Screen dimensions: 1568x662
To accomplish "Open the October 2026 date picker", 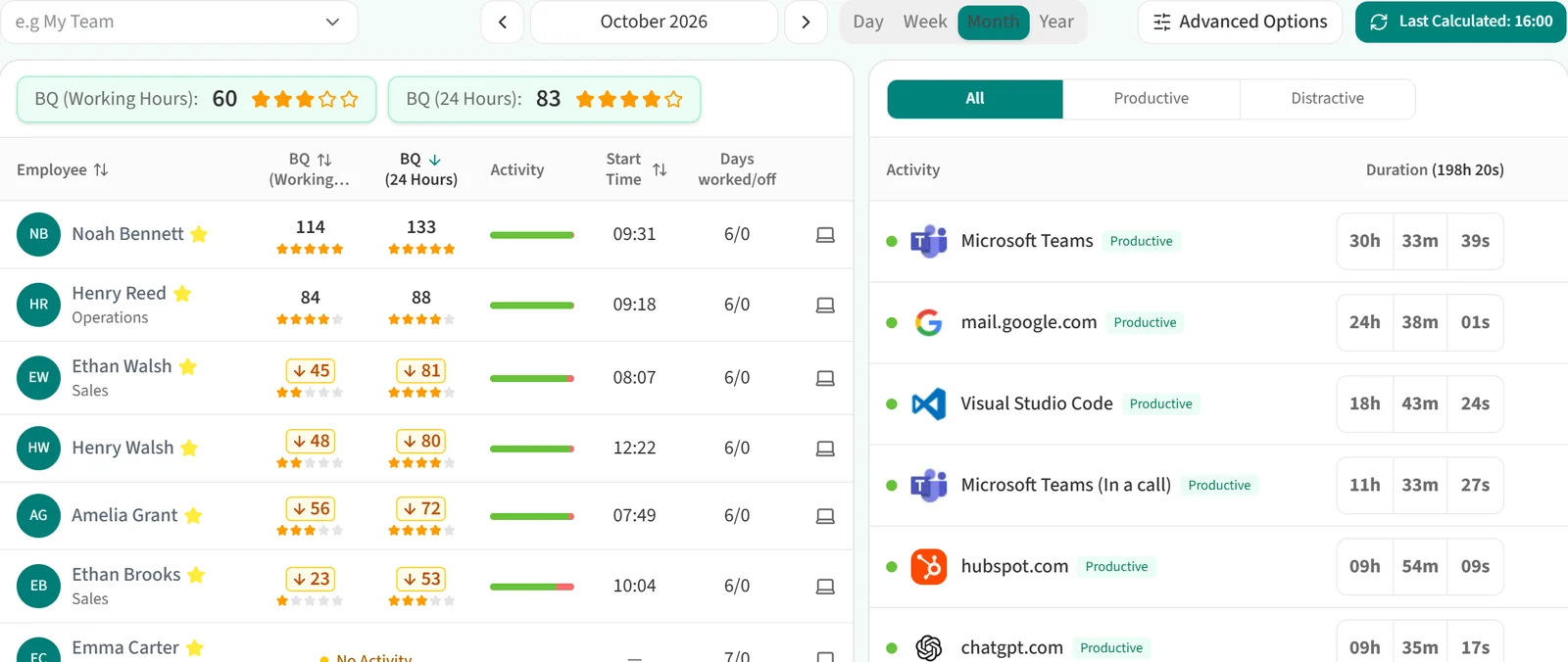I will click(x=654, y=22).
